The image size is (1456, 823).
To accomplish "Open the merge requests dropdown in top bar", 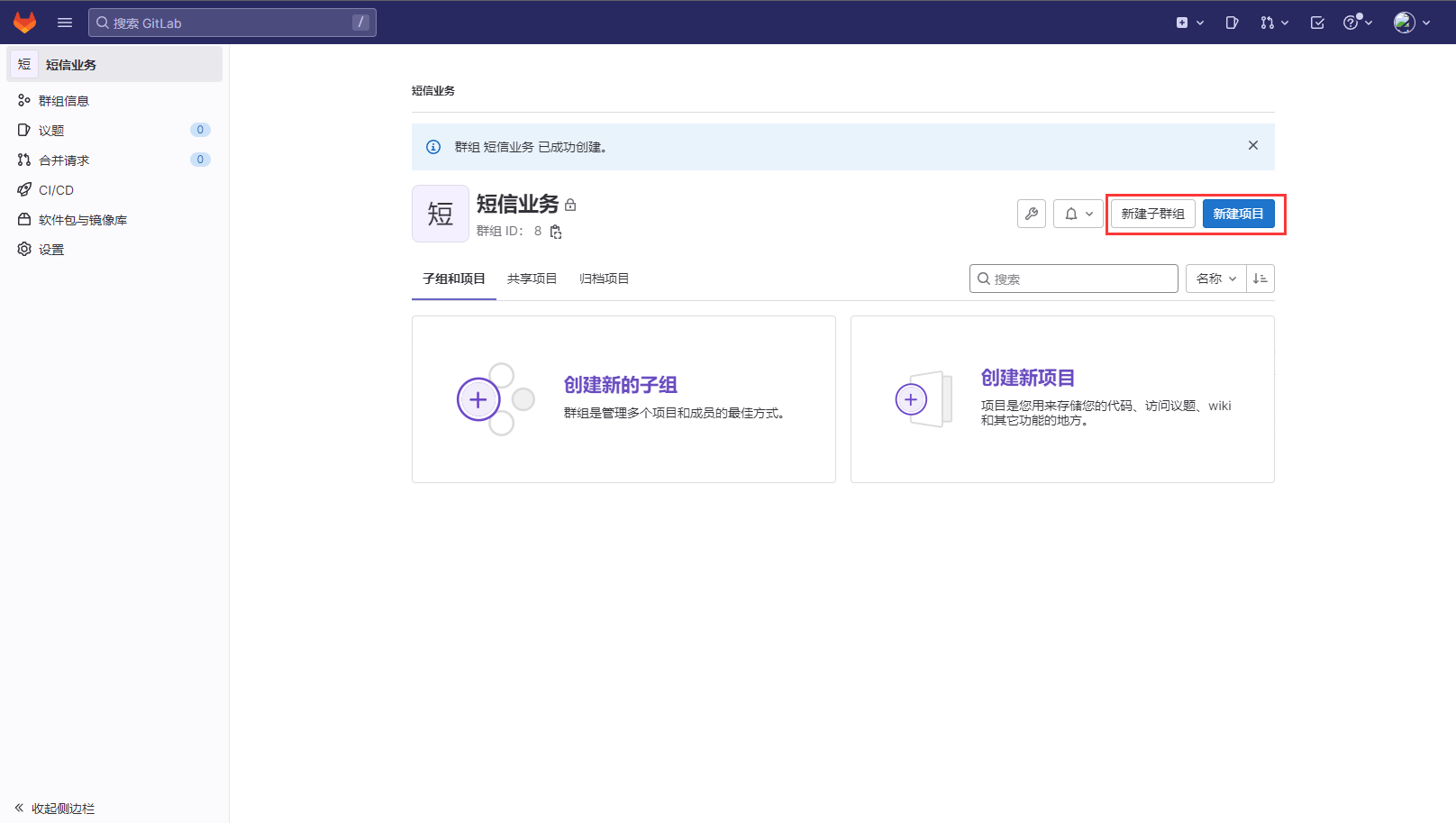I will (1274, 23).
